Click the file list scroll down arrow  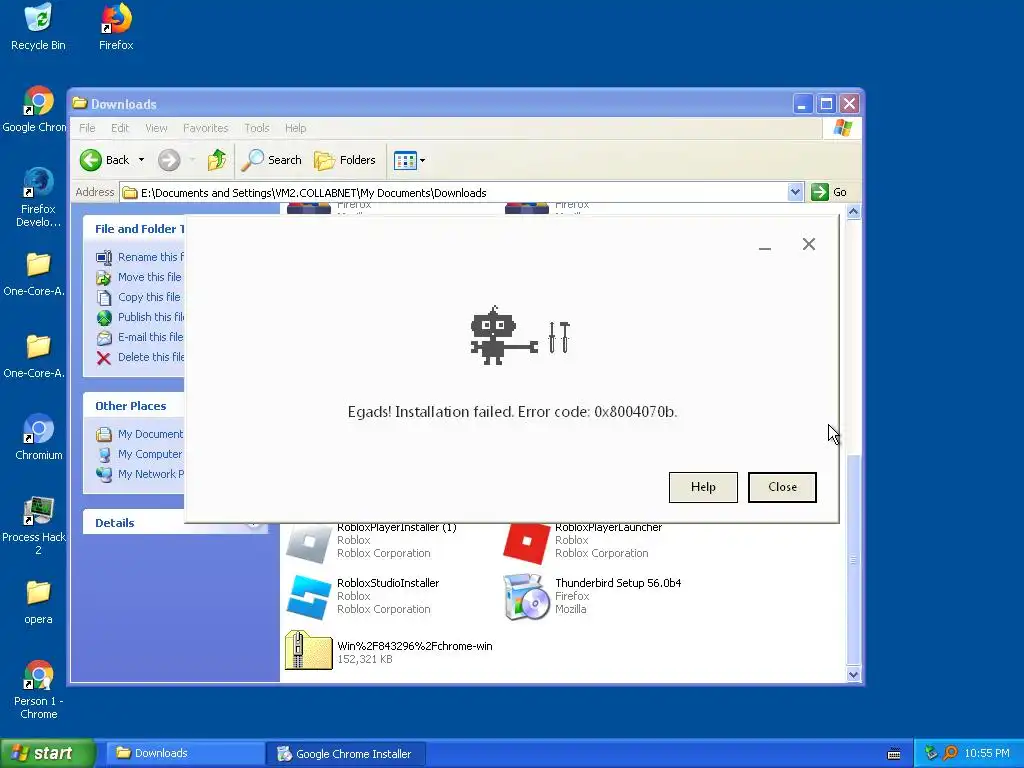tap(853, 675)
